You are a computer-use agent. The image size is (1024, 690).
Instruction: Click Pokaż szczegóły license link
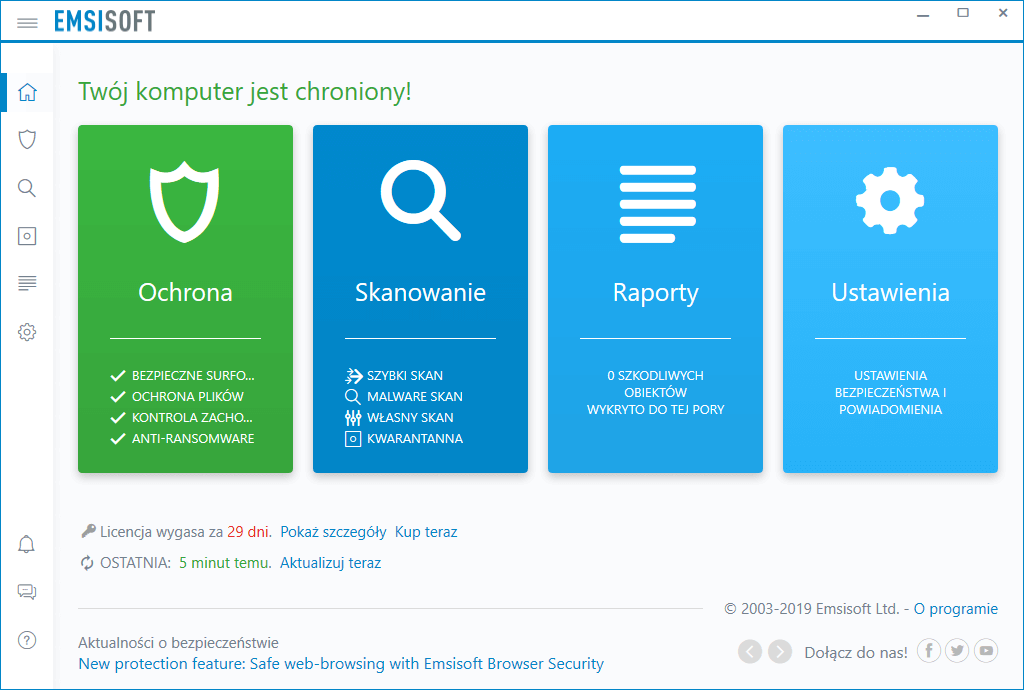(x=333, y=532)
